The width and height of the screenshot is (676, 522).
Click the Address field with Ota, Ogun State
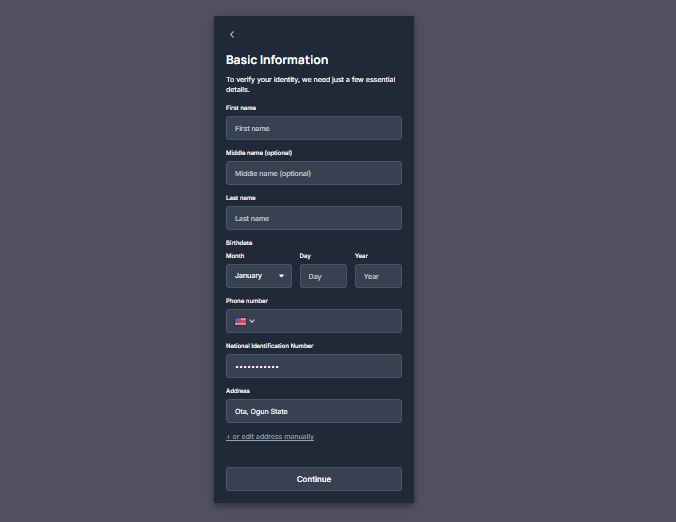(x=314, y=411)
